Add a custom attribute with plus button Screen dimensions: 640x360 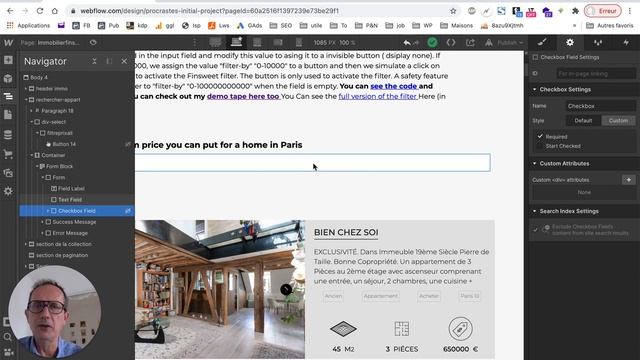(629, 180)
